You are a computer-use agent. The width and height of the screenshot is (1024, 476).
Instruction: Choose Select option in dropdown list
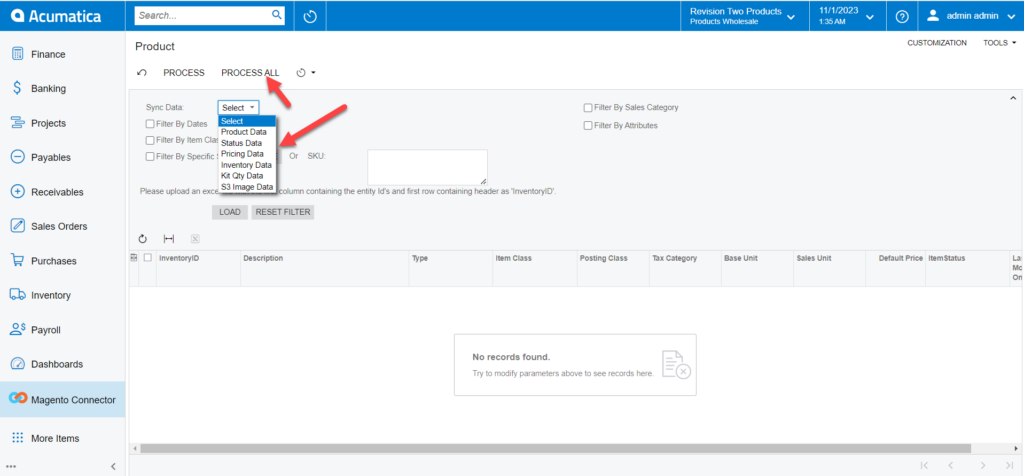point(248,121)
